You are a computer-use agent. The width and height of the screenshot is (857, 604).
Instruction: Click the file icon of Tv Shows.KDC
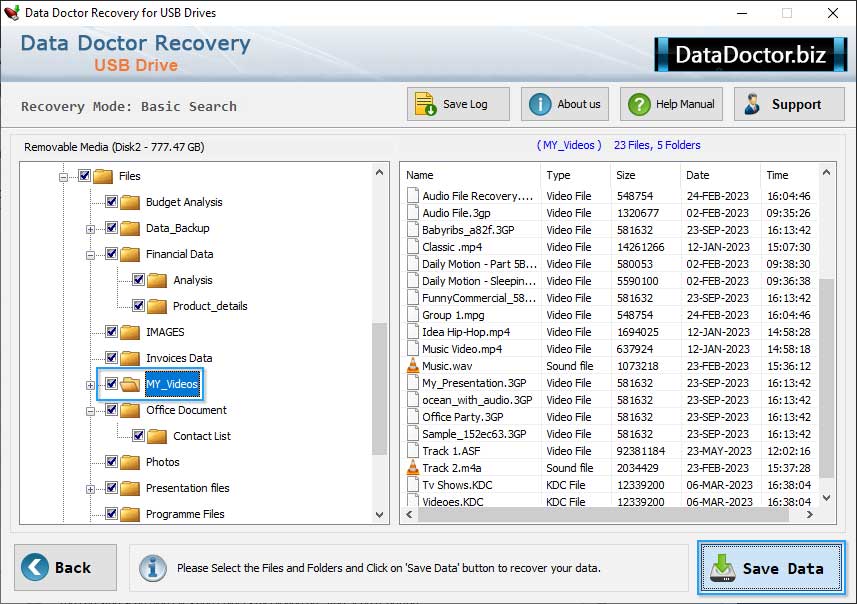tap(413, 485)
